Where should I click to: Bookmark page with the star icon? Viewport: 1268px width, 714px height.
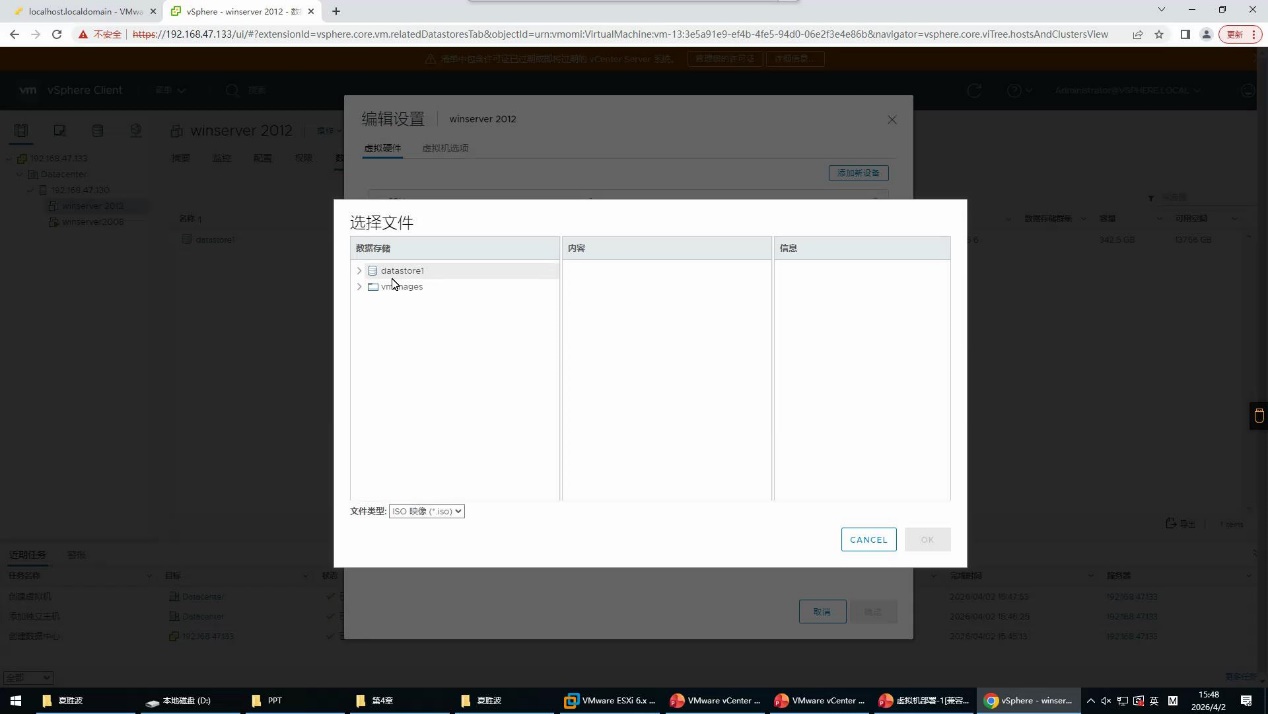click(1159, 34)
